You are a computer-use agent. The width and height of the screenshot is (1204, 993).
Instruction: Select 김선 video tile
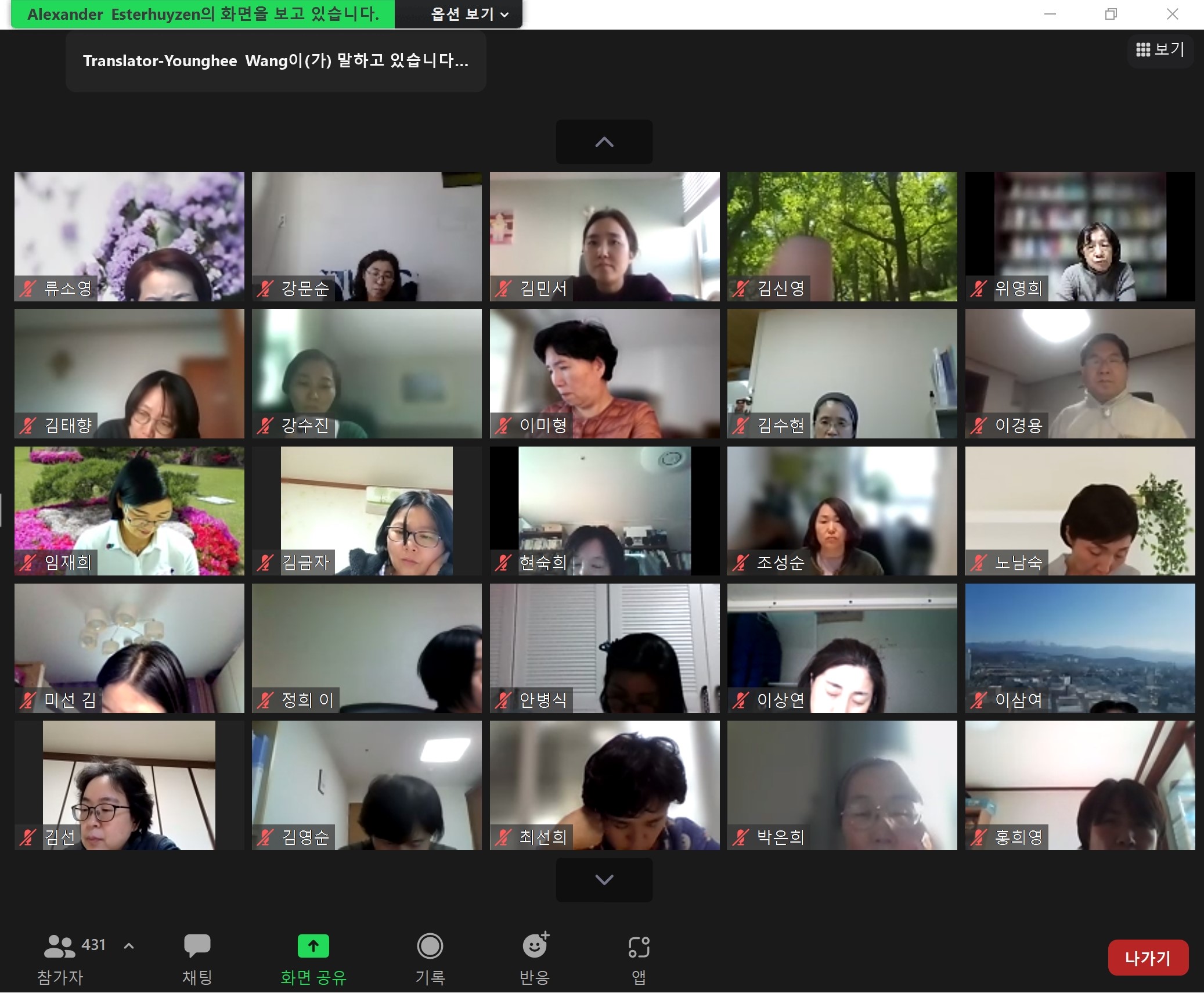129,786
